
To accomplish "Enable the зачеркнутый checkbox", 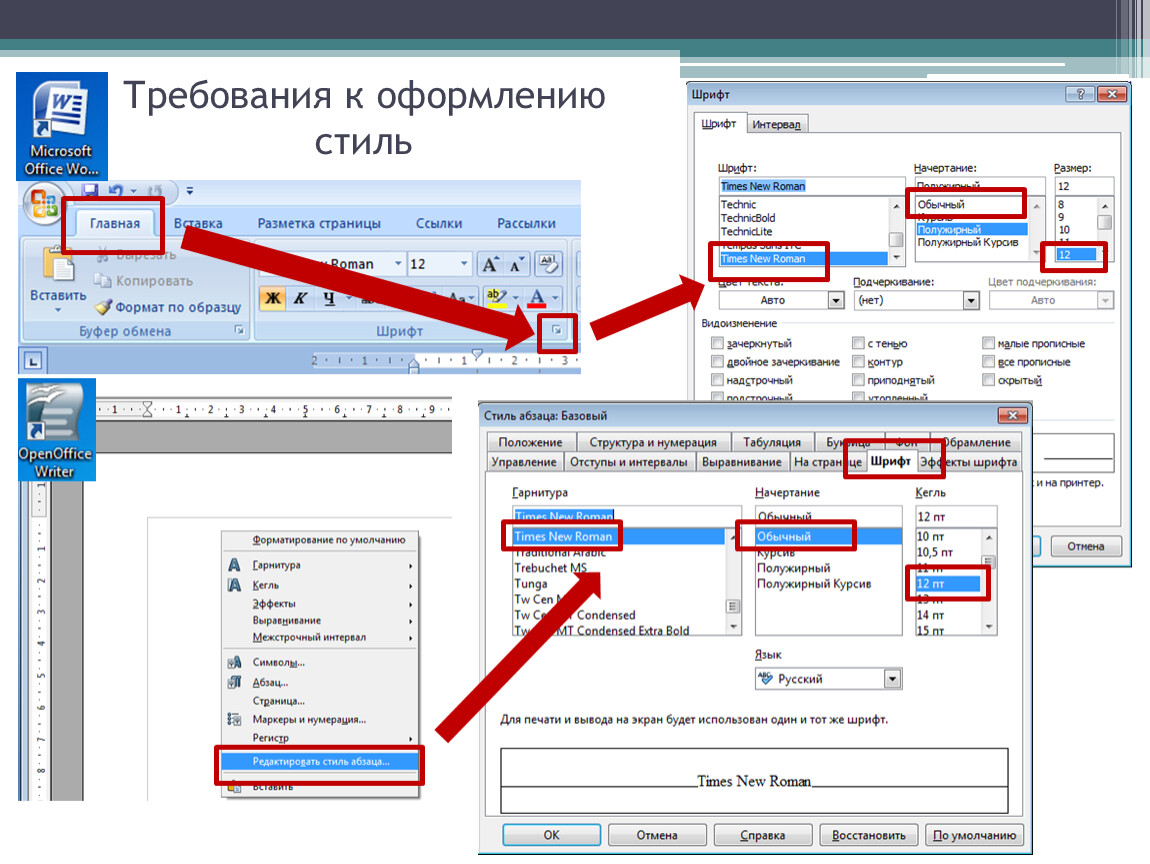I will 717,344.
